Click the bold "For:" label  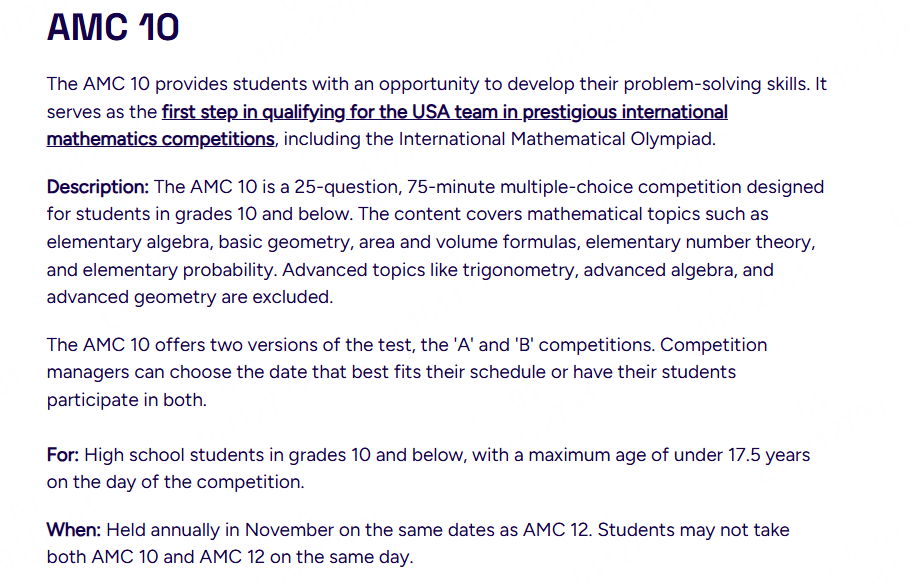63,455
